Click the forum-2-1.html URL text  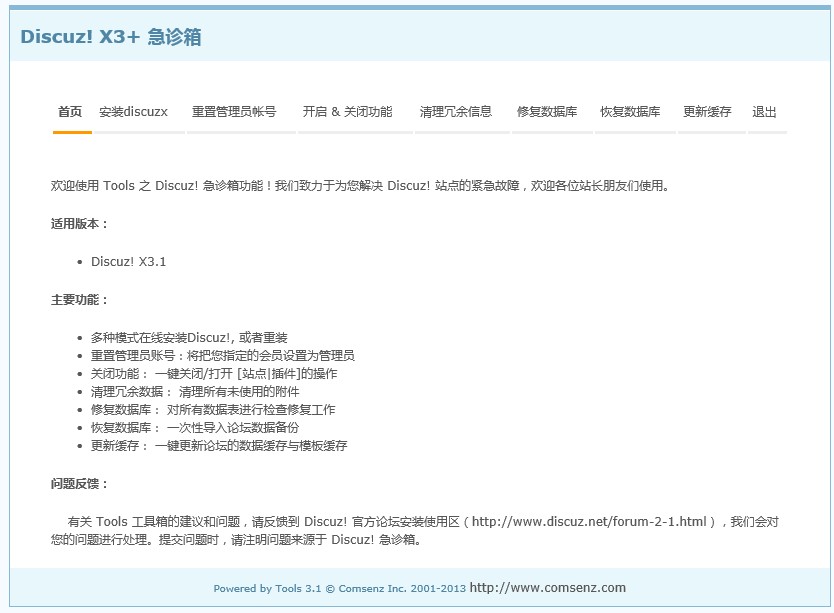589,521
